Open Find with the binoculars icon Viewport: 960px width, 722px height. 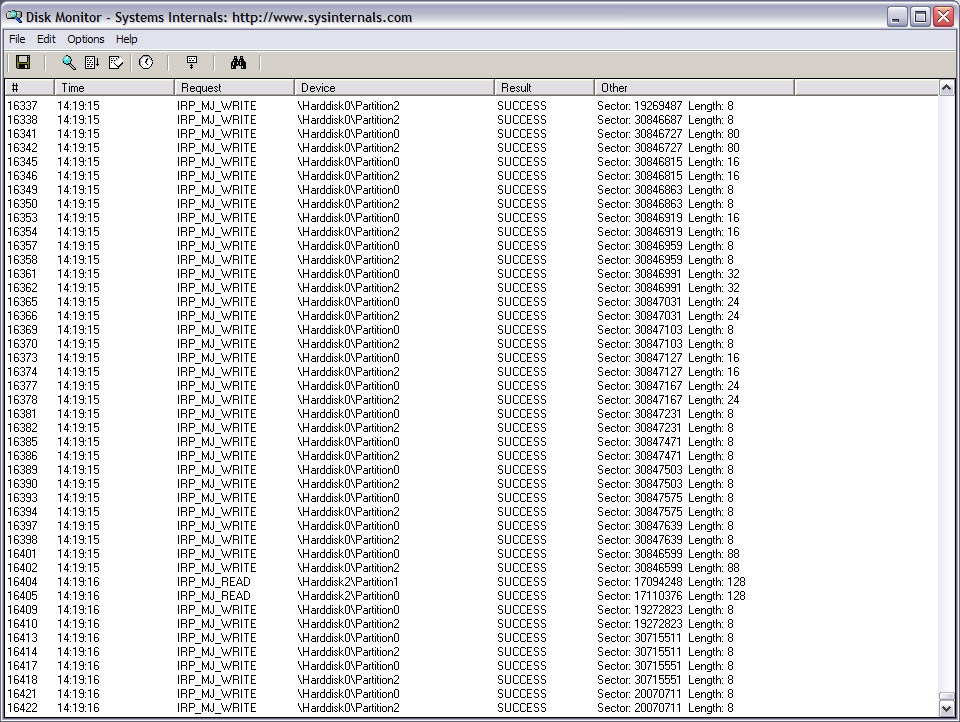point(238,62)
